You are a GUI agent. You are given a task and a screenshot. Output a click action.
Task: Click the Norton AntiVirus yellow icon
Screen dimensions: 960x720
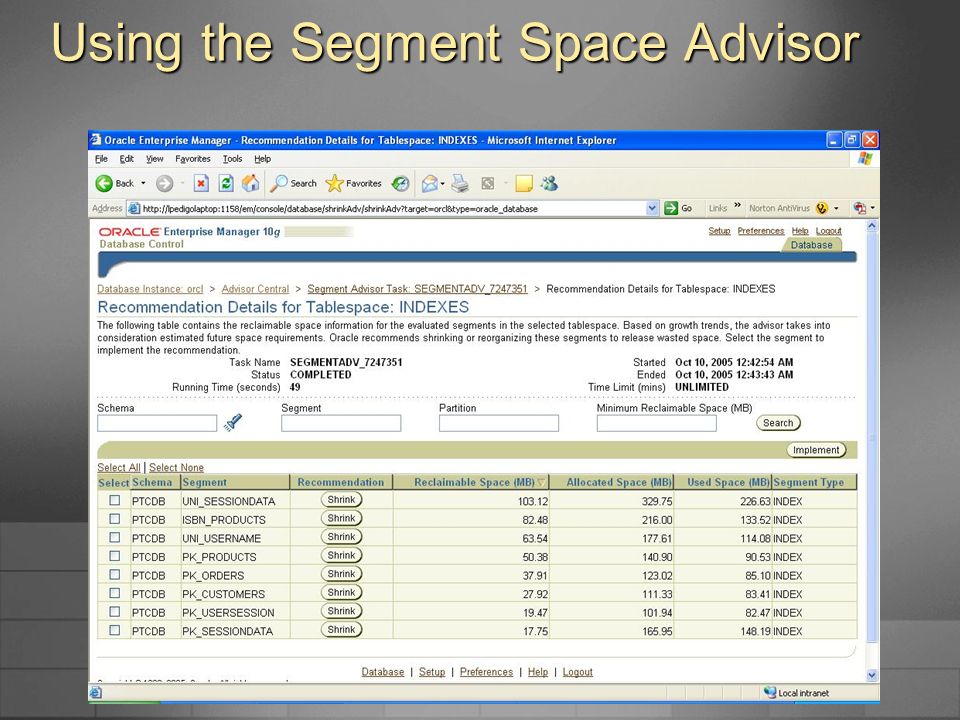tap(822, 208)
